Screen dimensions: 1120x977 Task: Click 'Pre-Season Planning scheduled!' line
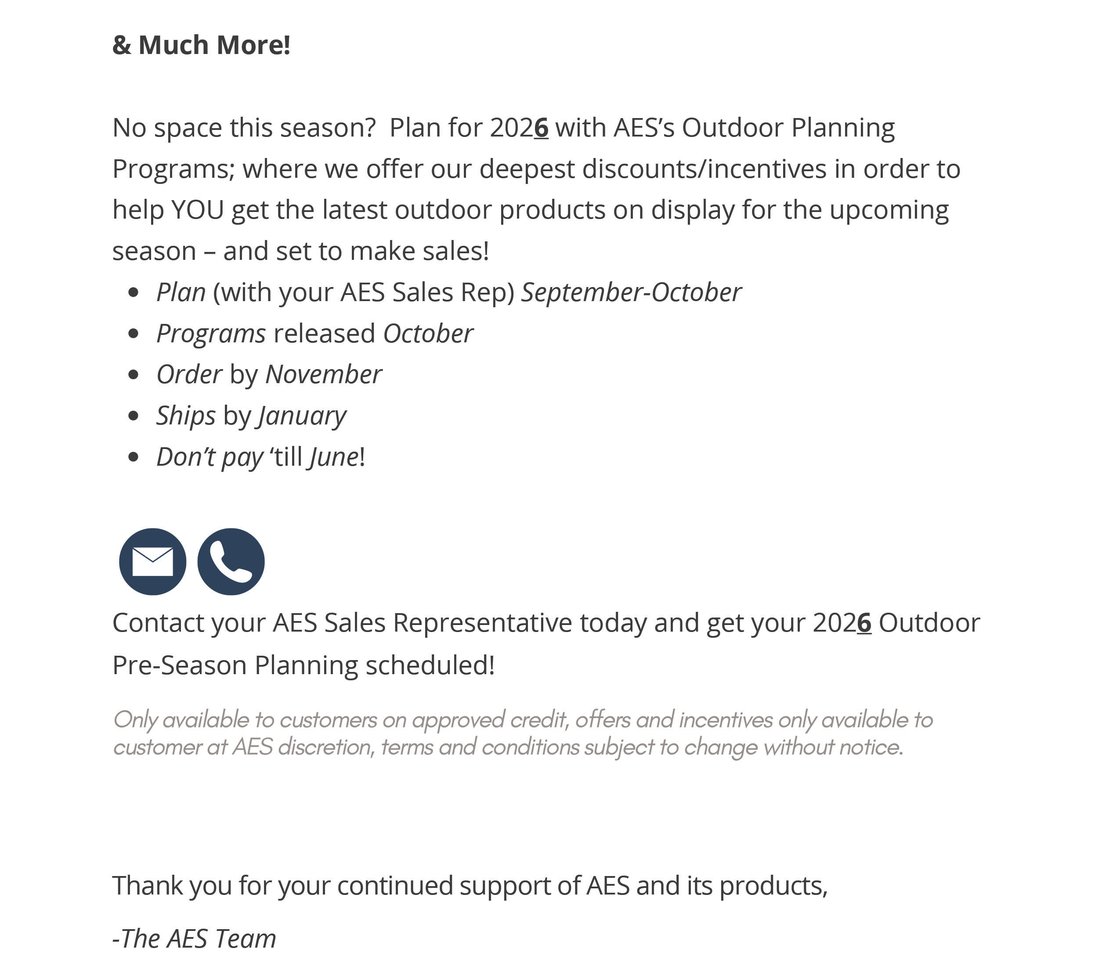303,664
